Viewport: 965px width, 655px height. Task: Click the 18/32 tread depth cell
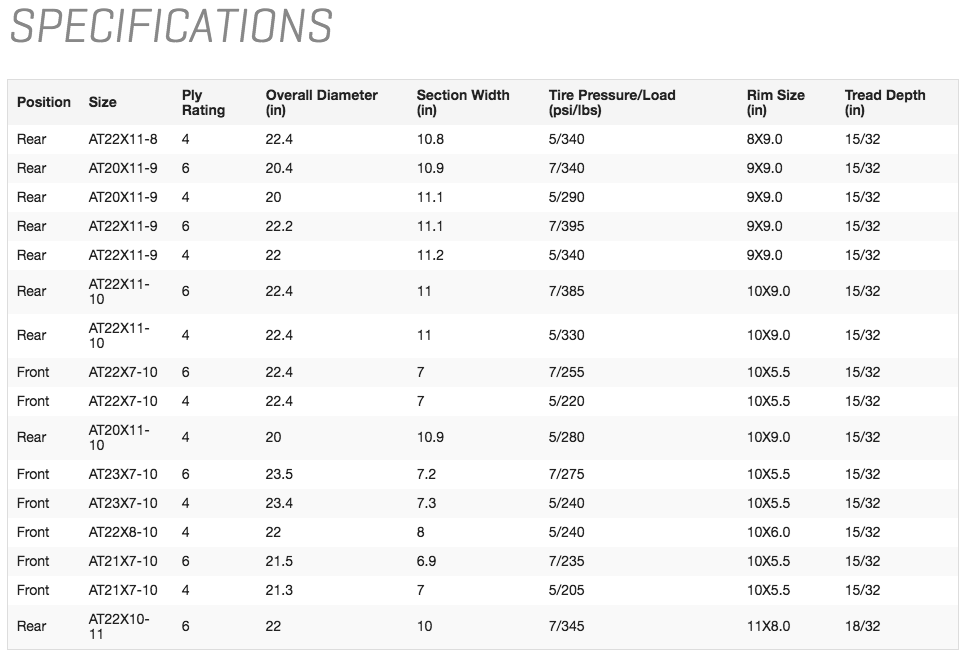tap(862, 626)
